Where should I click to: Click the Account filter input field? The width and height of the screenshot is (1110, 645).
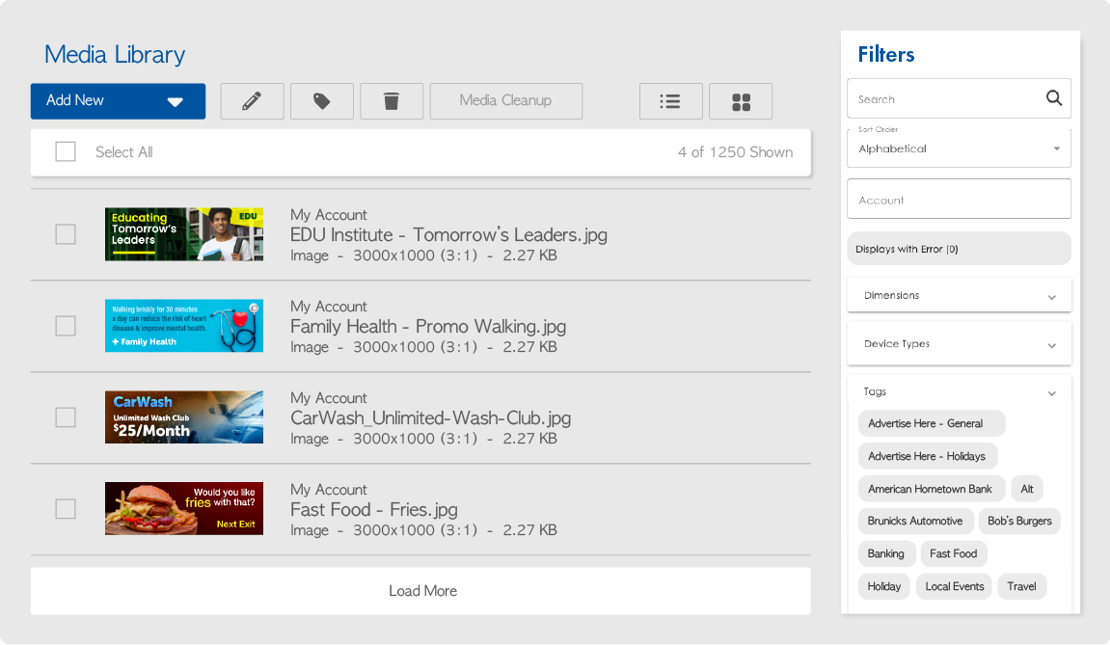pos(958,199)
